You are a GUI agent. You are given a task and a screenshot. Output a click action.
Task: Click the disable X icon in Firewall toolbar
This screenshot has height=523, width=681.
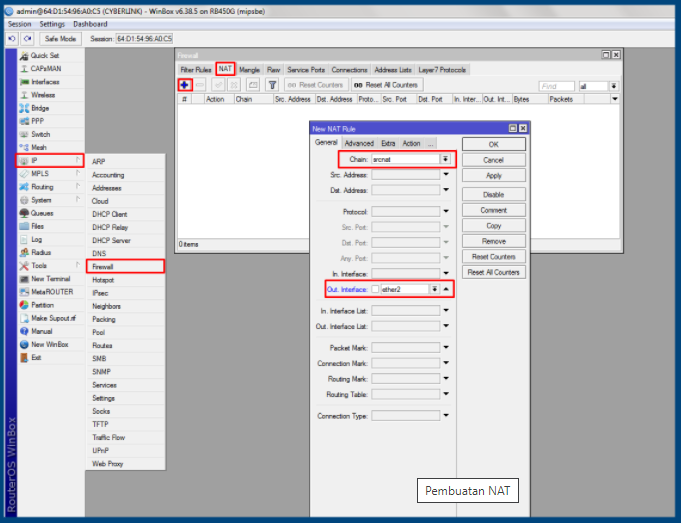point(234,85)
